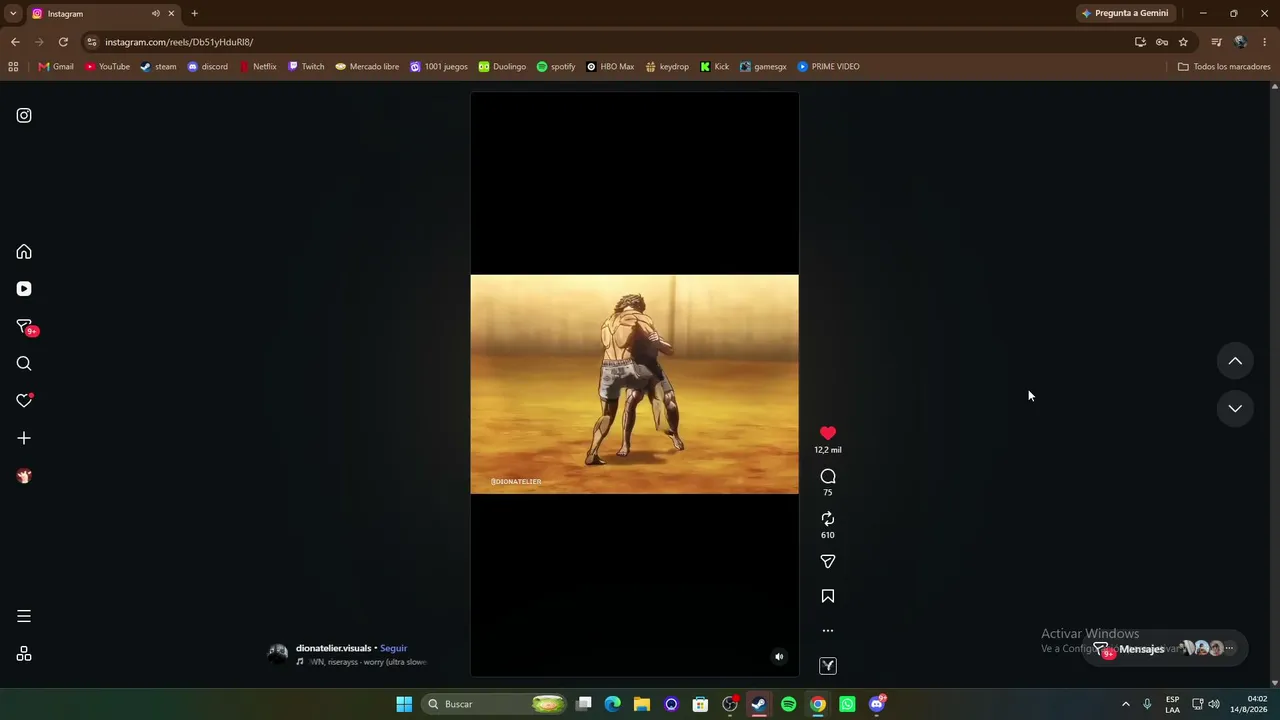Follow dionatelier.visuals with Seguir

[393, 648]
